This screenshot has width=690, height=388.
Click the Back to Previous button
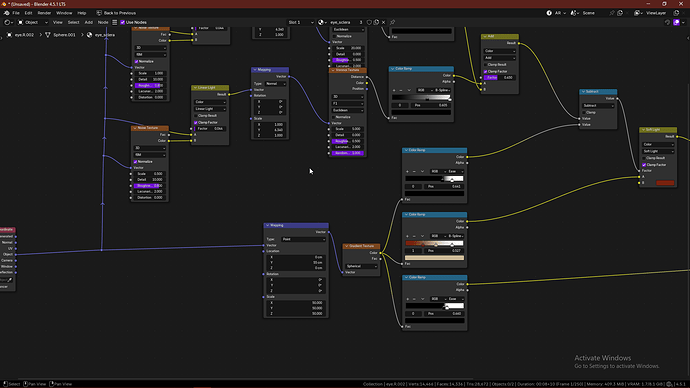coord(116,13)
